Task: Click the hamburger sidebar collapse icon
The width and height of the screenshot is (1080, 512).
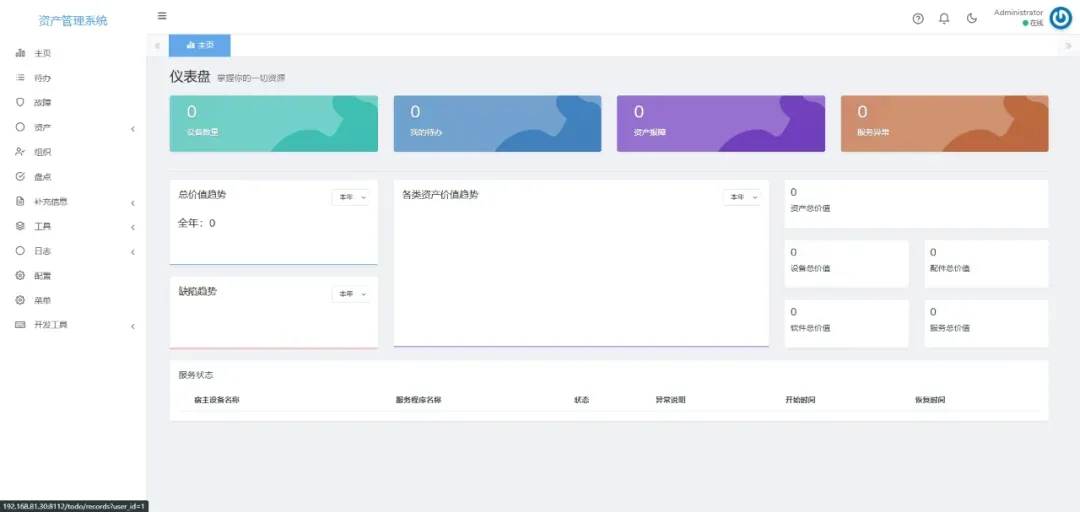Action: (x=162, y=16)
